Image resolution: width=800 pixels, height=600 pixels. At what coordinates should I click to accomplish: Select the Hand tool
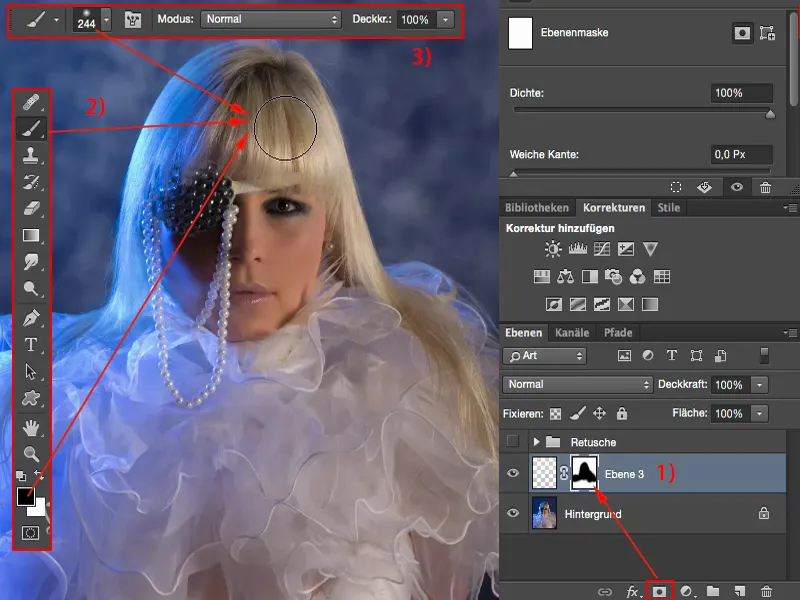coord(31,428)
